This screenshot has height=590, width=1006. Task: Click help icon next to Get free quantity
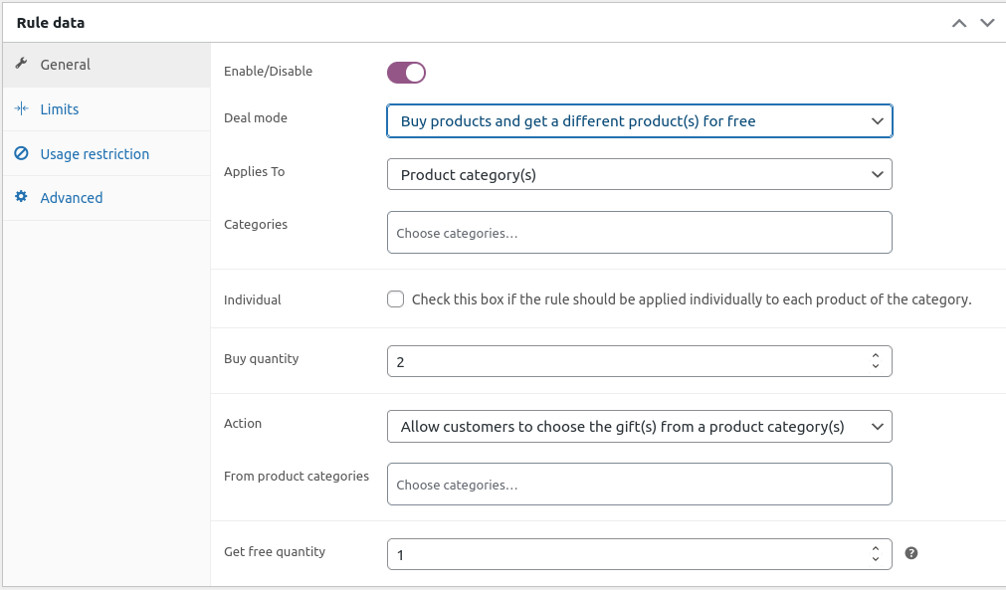coord(911,553)
